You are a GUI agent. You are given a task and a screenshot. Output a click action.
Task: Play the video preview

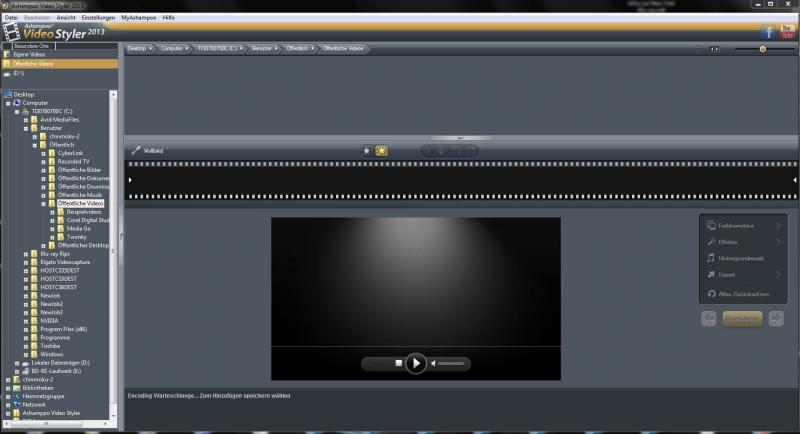(415, 363)
